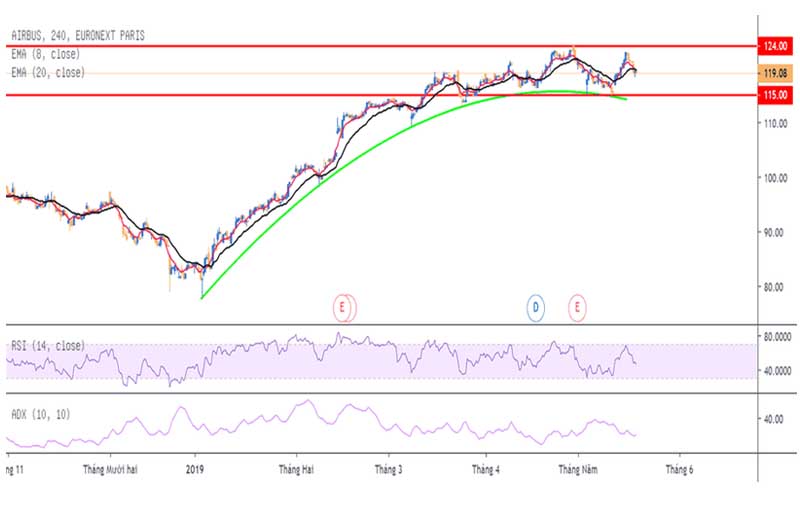Click the E earnings marker near Tháng Năm
The width and height of the screenshot is (800, 510).
[x=577, y=308]
